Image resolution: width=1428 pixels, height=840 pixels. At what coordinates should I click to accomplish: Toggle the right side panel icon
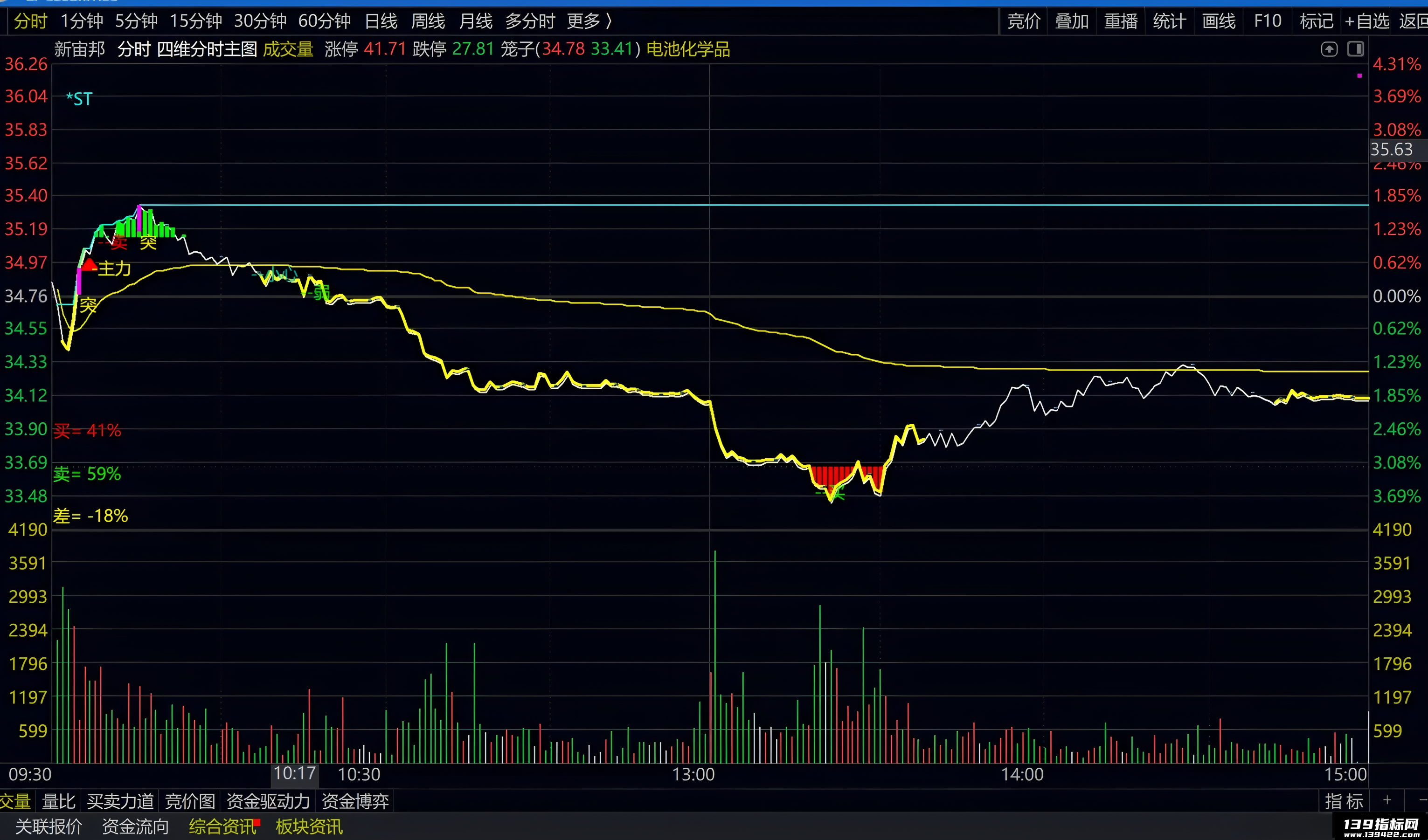tap(1355, 48)
